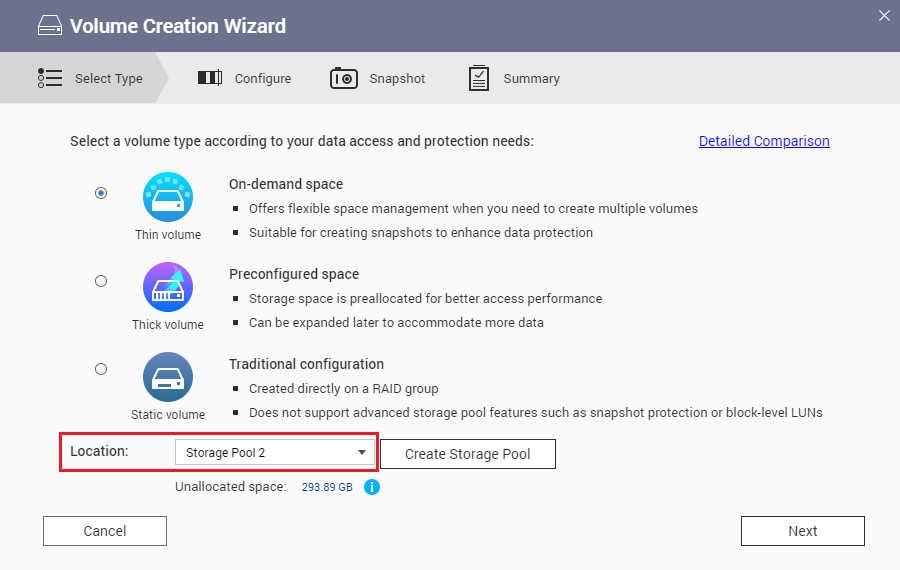Click the Summary clipboard icon
The height and width of the screenshot is (570, 900).
coord(479,78)
